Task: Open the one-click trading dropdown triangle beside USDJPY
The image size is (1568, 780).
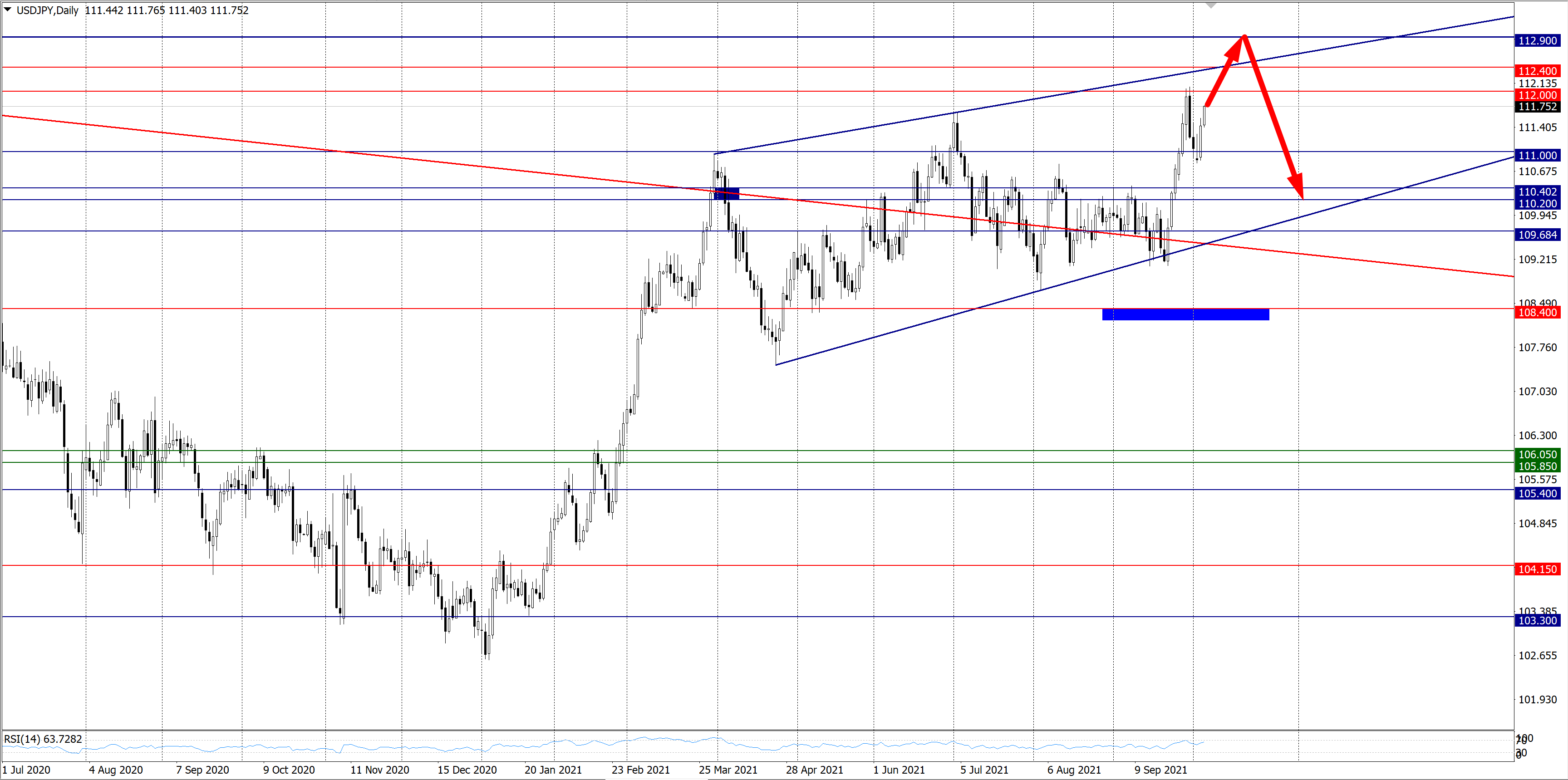Action: [x=8, y=10]
